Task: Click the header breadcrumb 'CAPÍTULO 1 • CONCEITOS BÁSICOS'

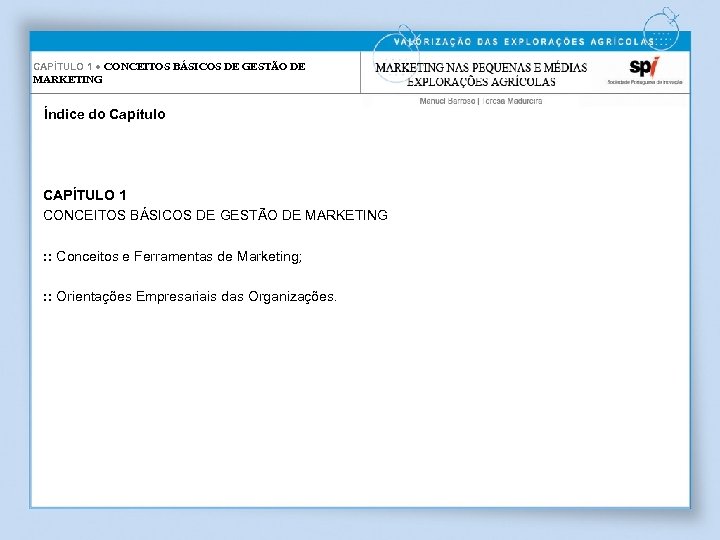Action: tap(169, 73)
